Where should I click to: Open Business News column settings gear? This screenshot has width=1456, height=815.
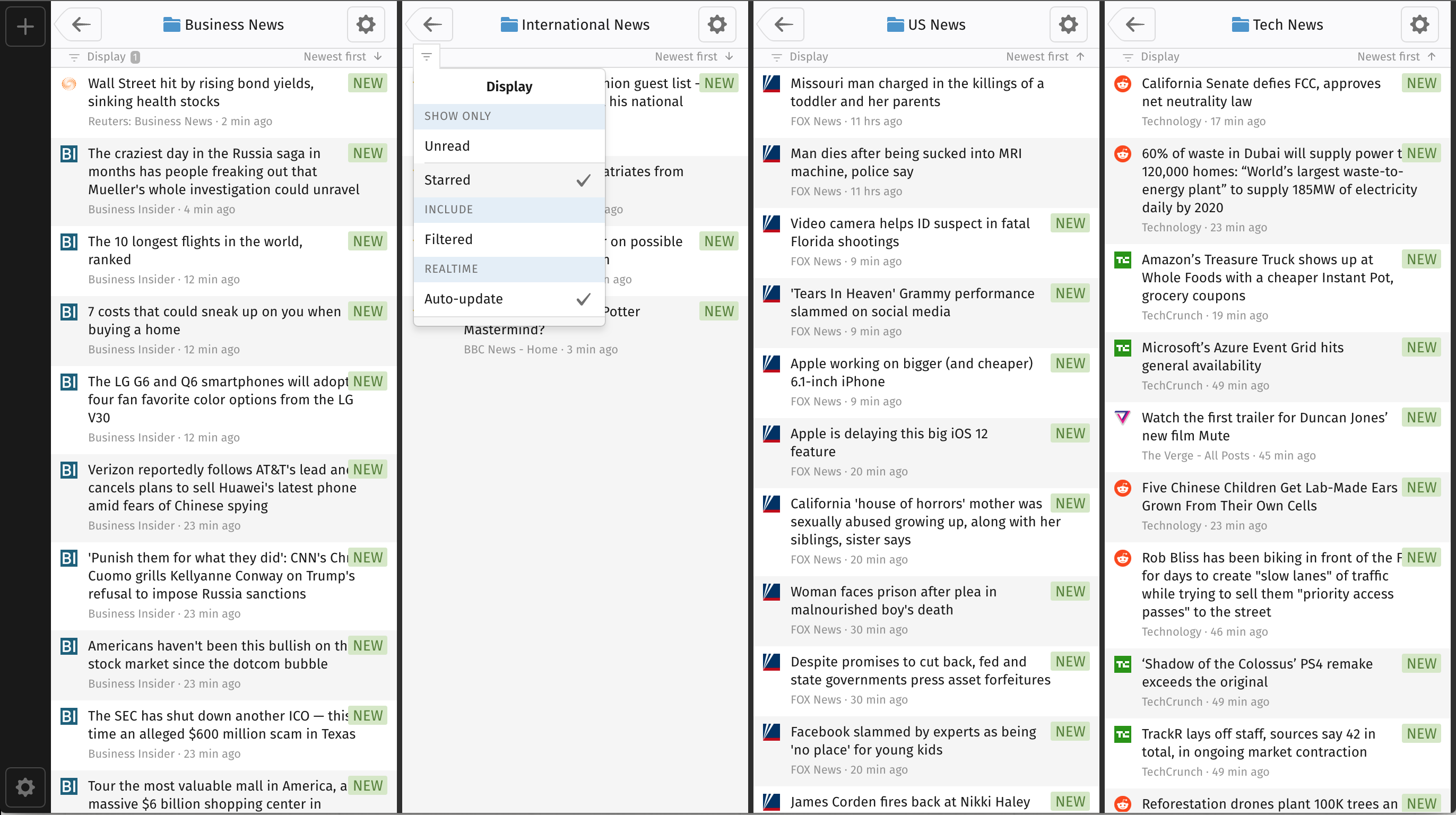366,24
